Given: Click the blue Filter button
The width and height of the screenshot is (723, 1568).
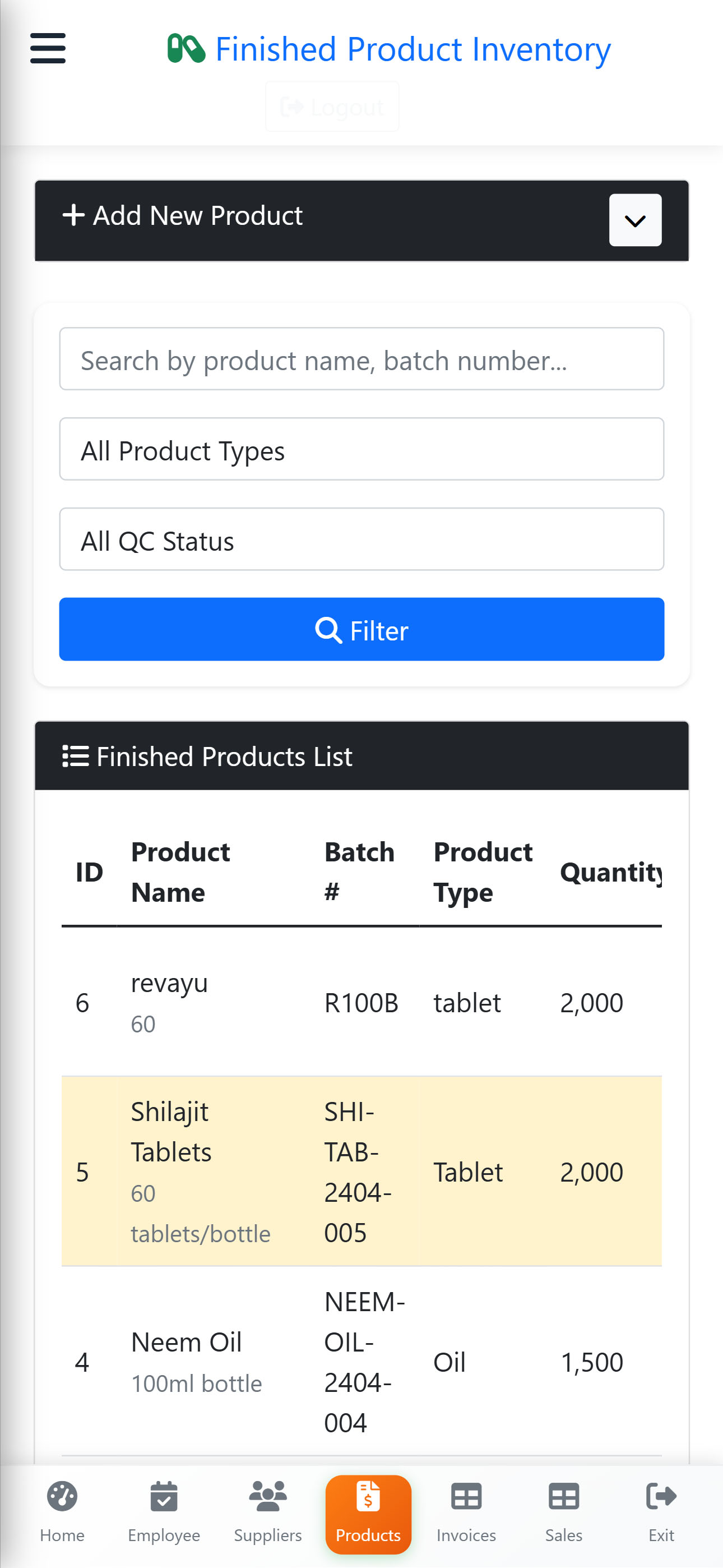Looking at the screenshot, I should tap(361, 629).
